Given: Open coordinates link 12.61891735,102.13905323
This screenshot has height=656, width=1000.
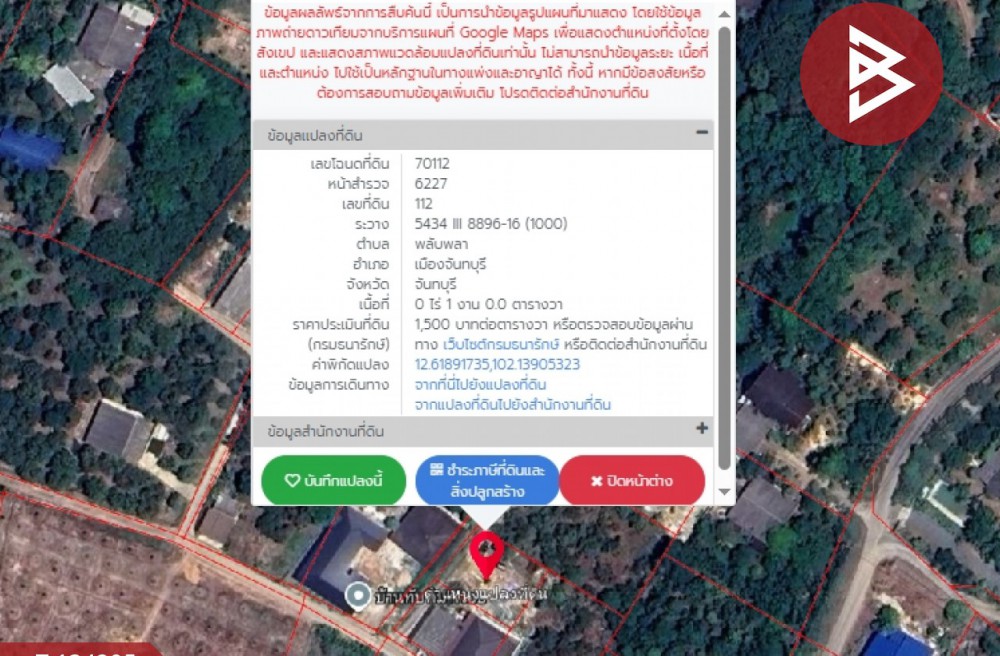Looking at the screenshot, I should [497, 365].
